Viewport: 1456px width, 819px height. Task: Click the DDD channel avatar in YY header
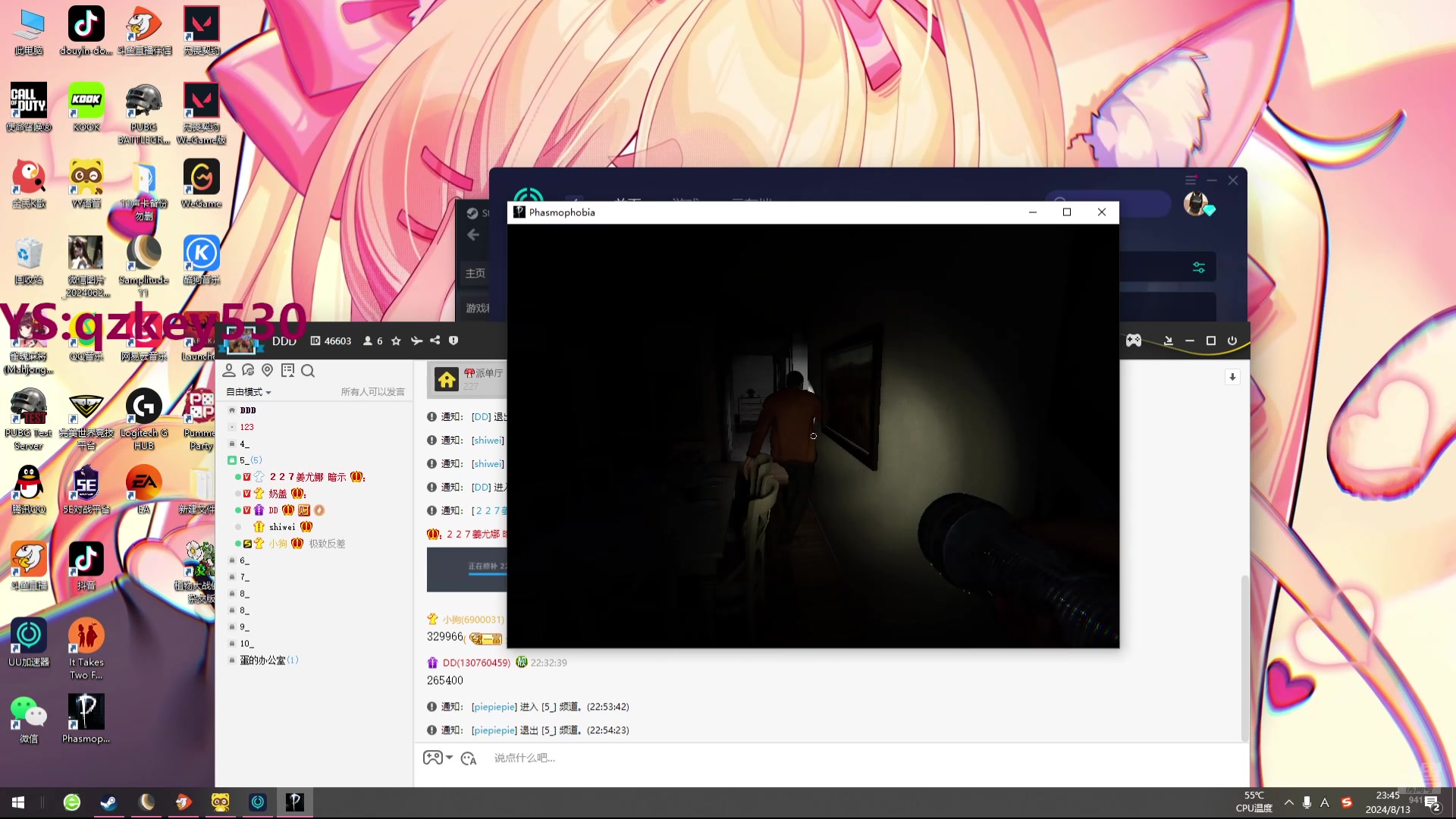[x=241, y=341]
